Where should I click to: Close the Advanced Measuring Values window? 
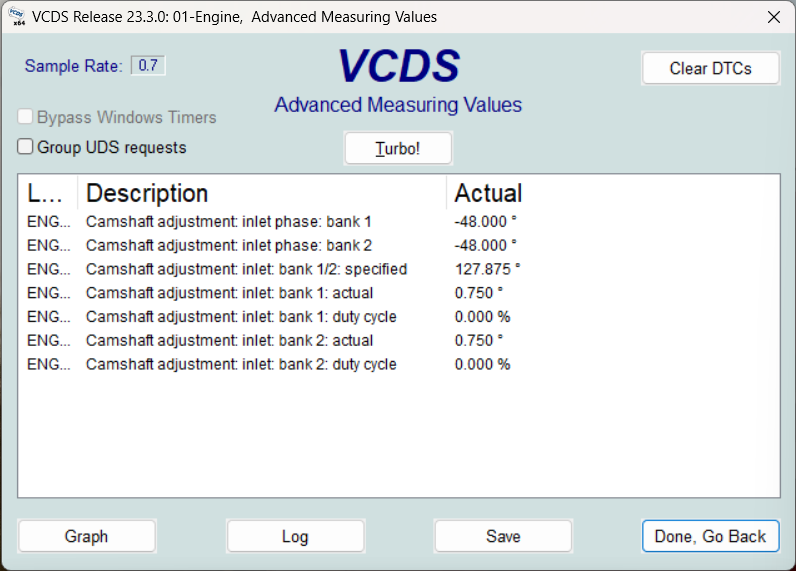773,17
